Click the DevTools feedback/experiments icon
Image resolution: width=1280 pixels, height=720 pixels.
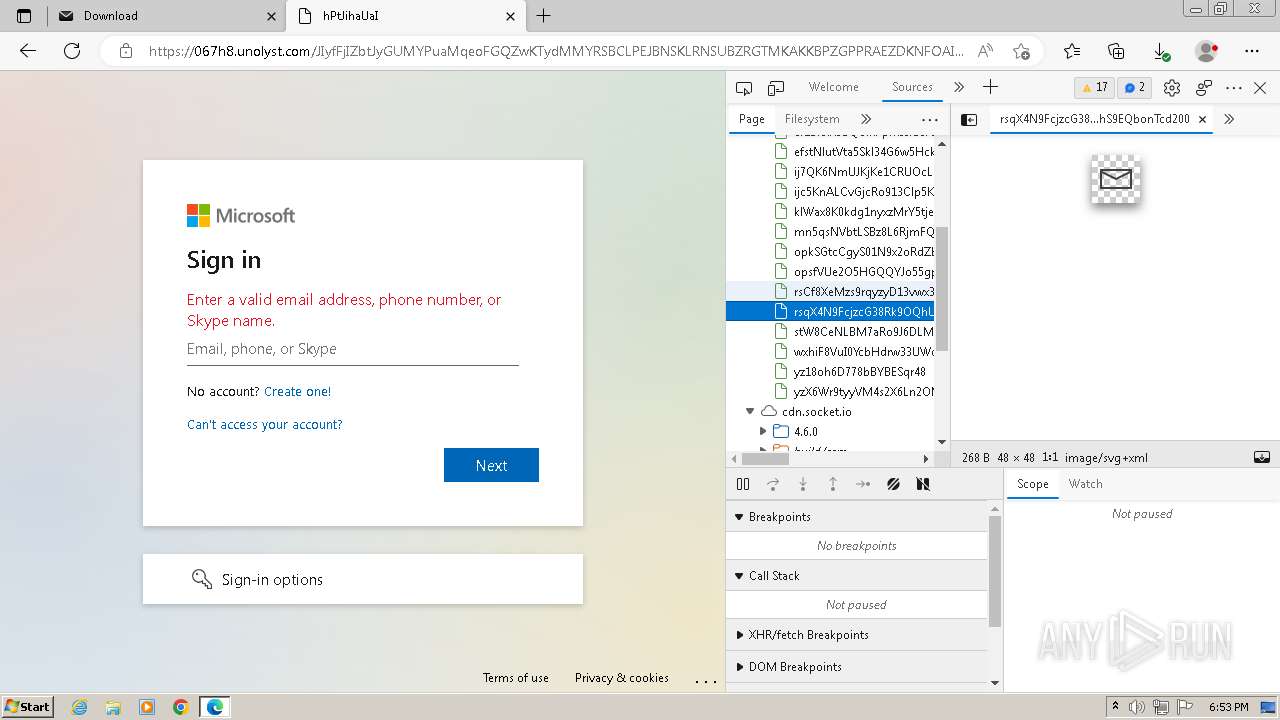pyautogui.click(x=1204, y=88)
